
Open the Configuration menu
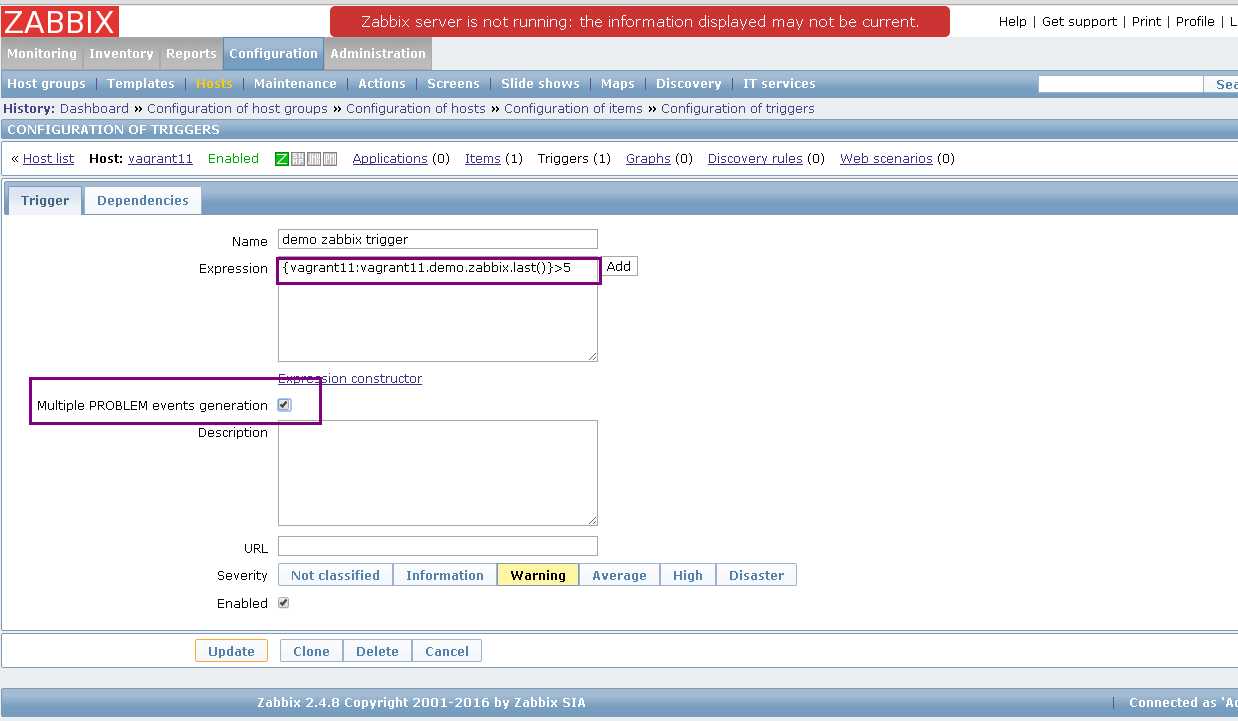pos(273,54)
